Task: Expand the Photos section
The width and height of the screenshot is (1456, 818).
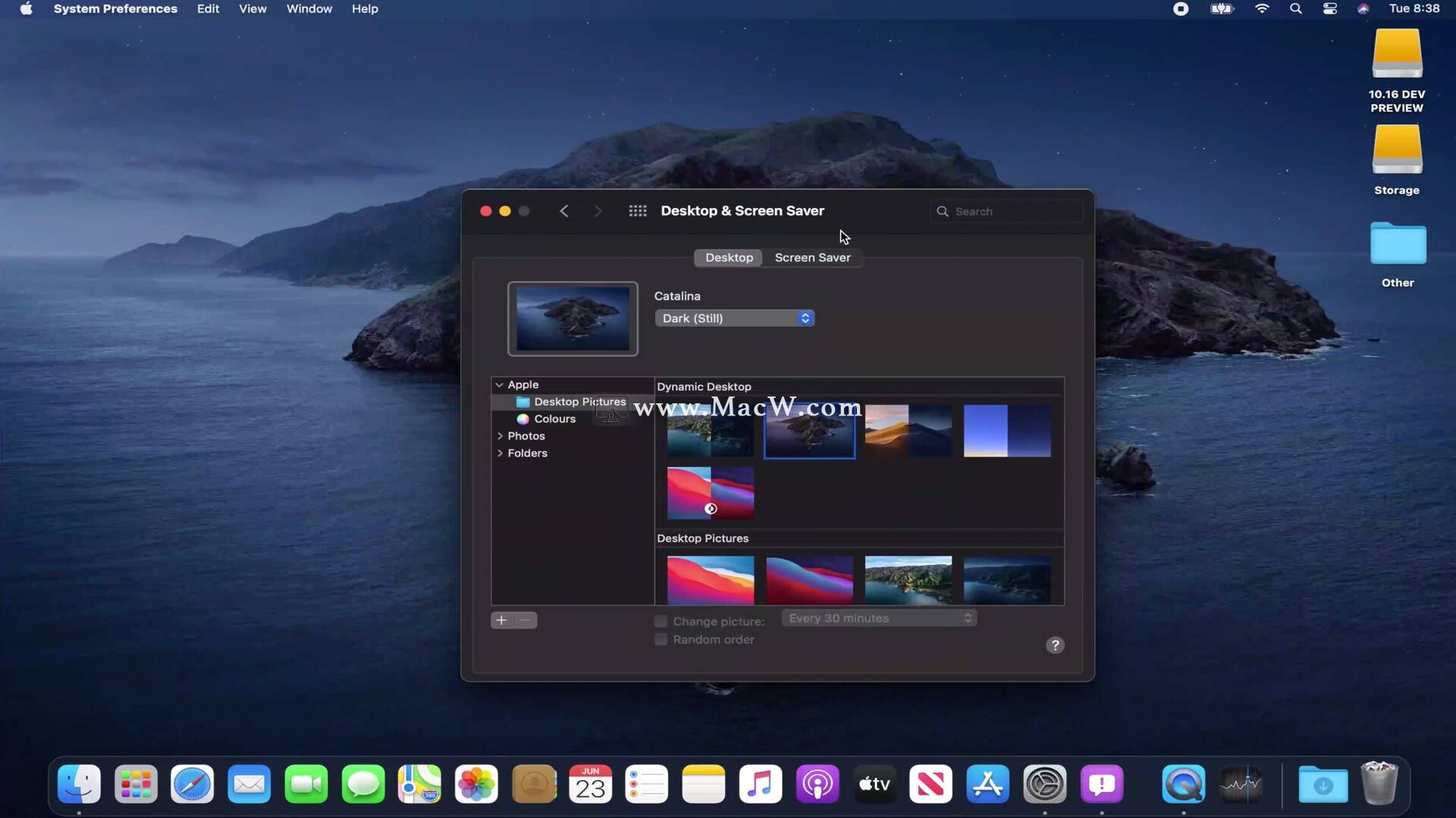Action: [500, 436]
